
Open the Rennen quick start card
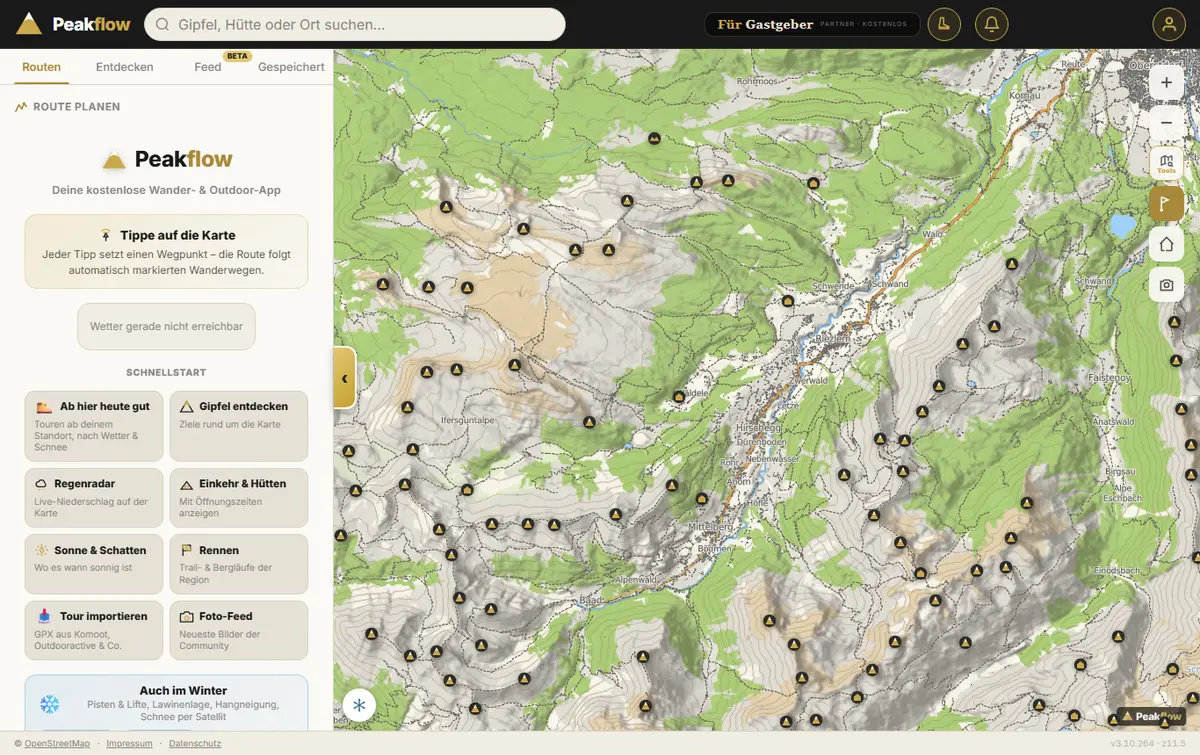[x=238, y=564]
